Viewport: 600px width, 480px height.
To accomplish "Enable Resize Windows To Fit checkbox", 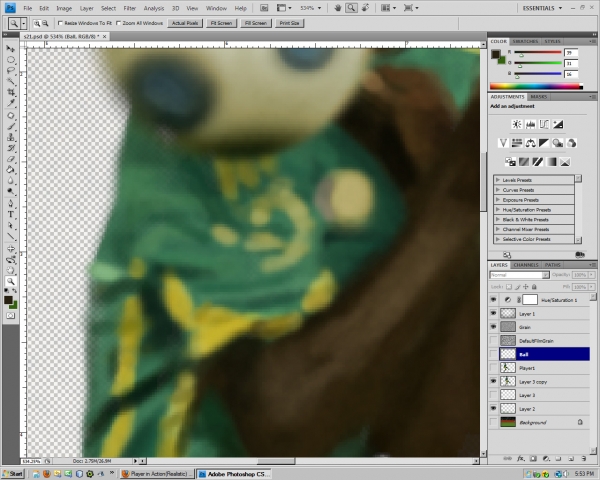I will [60, 23].
